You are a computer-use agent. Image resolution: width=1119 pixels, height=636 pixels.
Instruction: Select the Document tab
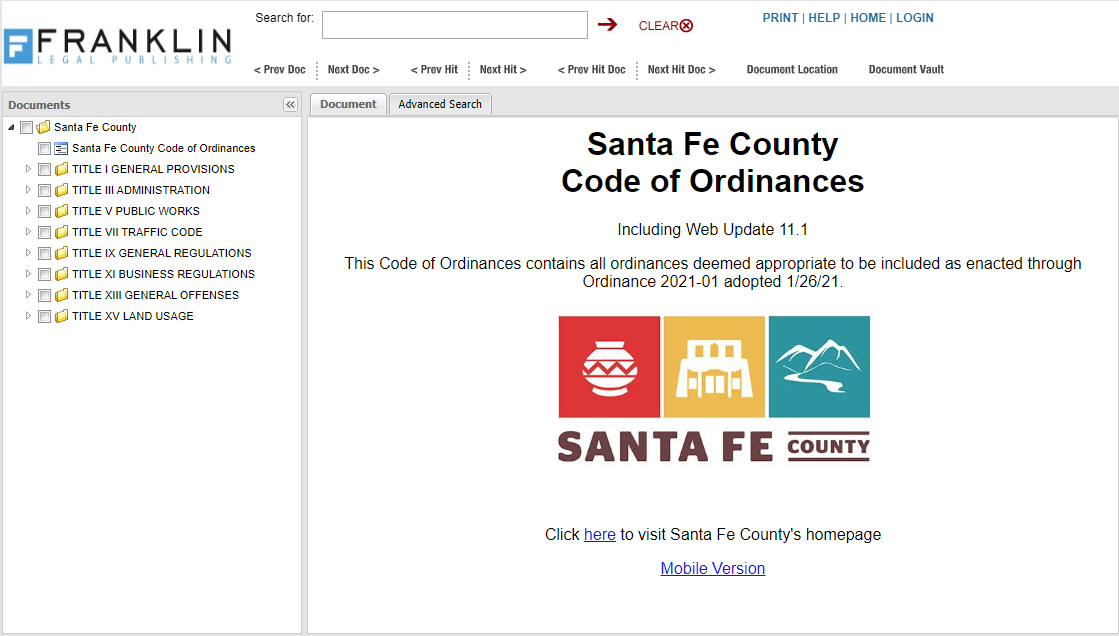click(348, 103)
